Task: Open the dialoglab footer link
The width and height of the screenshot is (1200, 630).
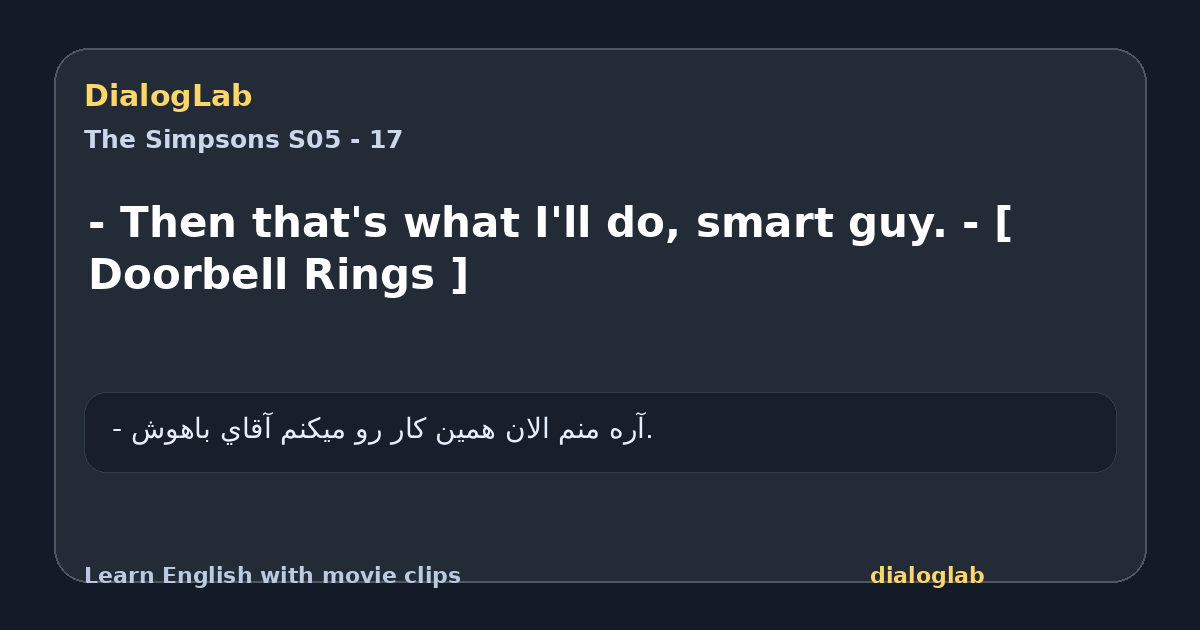Action: [927, 576]
